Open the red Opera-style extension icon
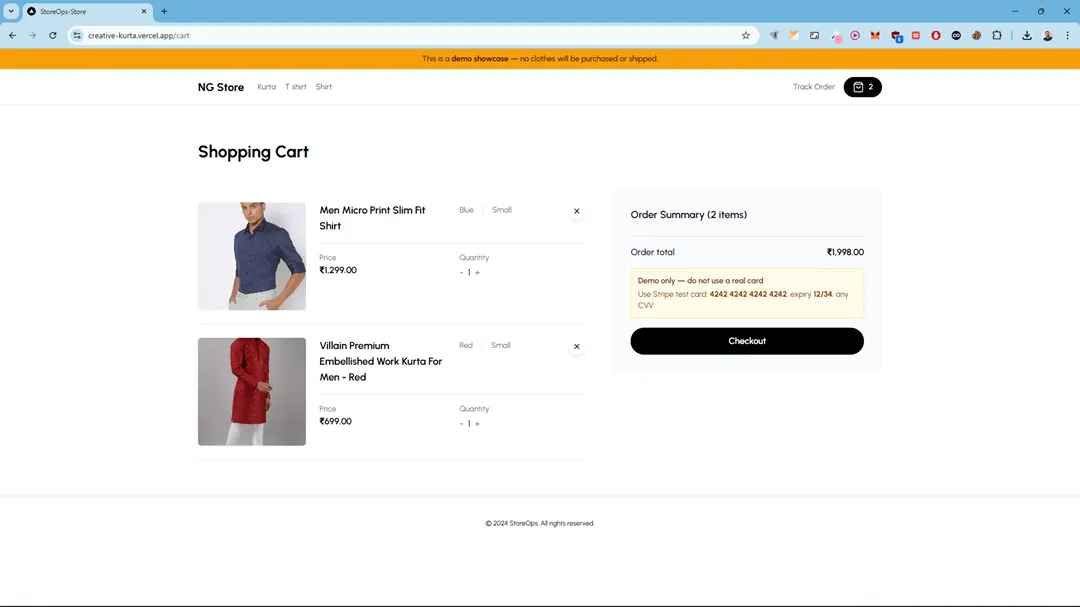 (935, 35)
